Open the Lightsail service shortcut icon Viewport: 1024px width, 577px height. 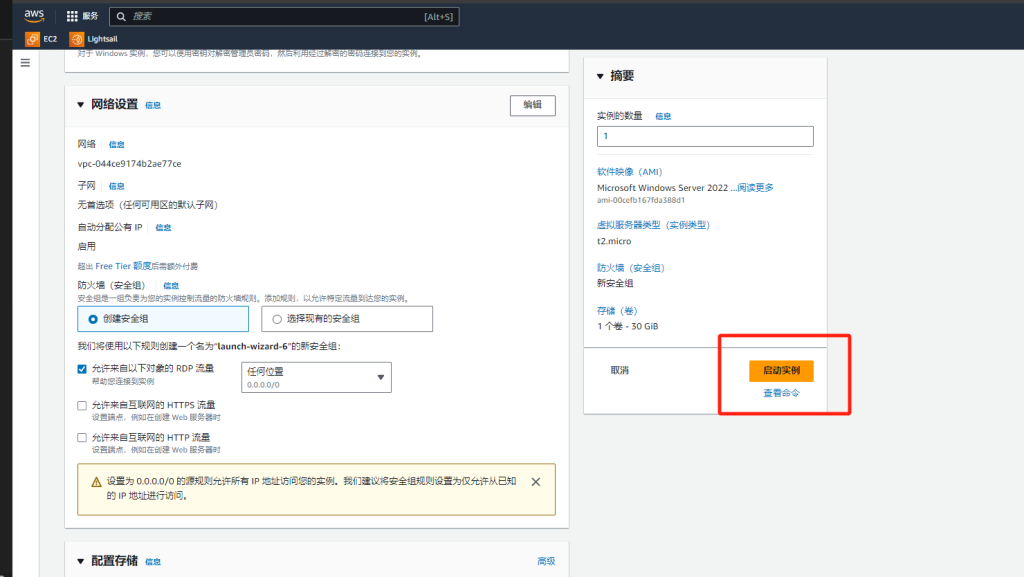click(x=77, y=39)
